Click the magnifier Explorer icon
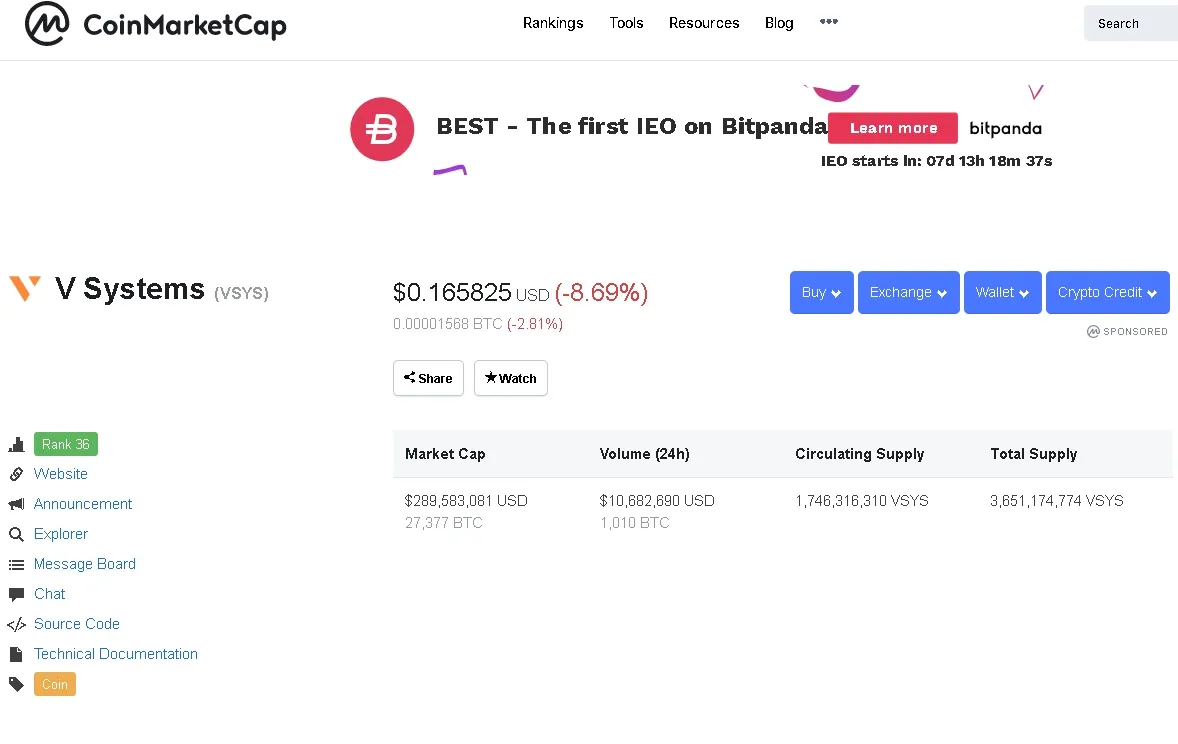This screenshot has width=1178, height=744. (16, 534)
